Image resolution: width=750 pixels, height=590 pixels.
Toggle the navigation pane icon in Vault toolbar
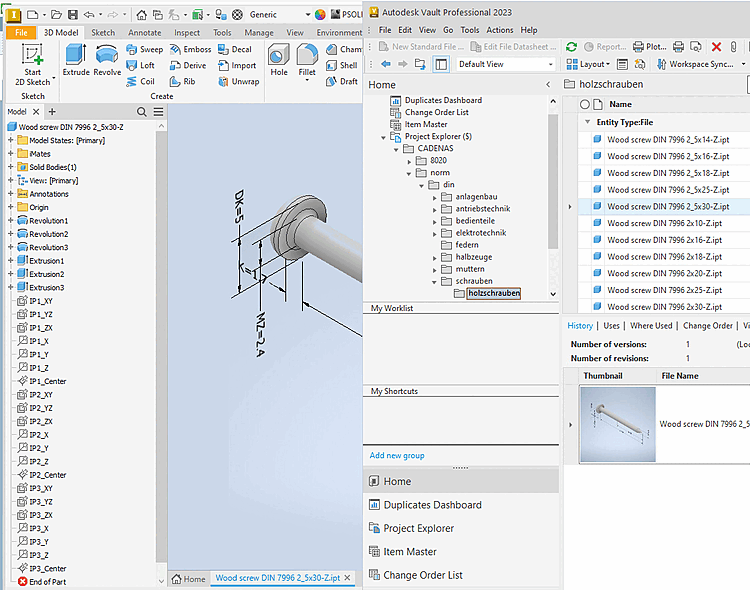[441, 64]
